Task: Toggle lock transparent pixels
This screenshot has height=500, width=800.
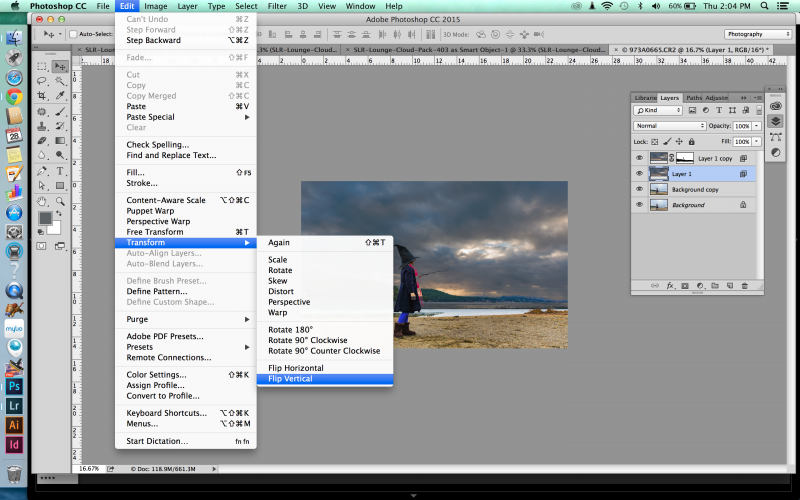Action: [655, 141]
